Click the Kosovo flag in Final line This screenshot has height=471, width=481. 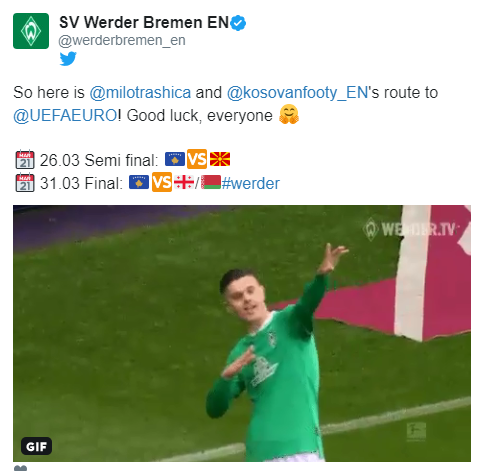139,182
